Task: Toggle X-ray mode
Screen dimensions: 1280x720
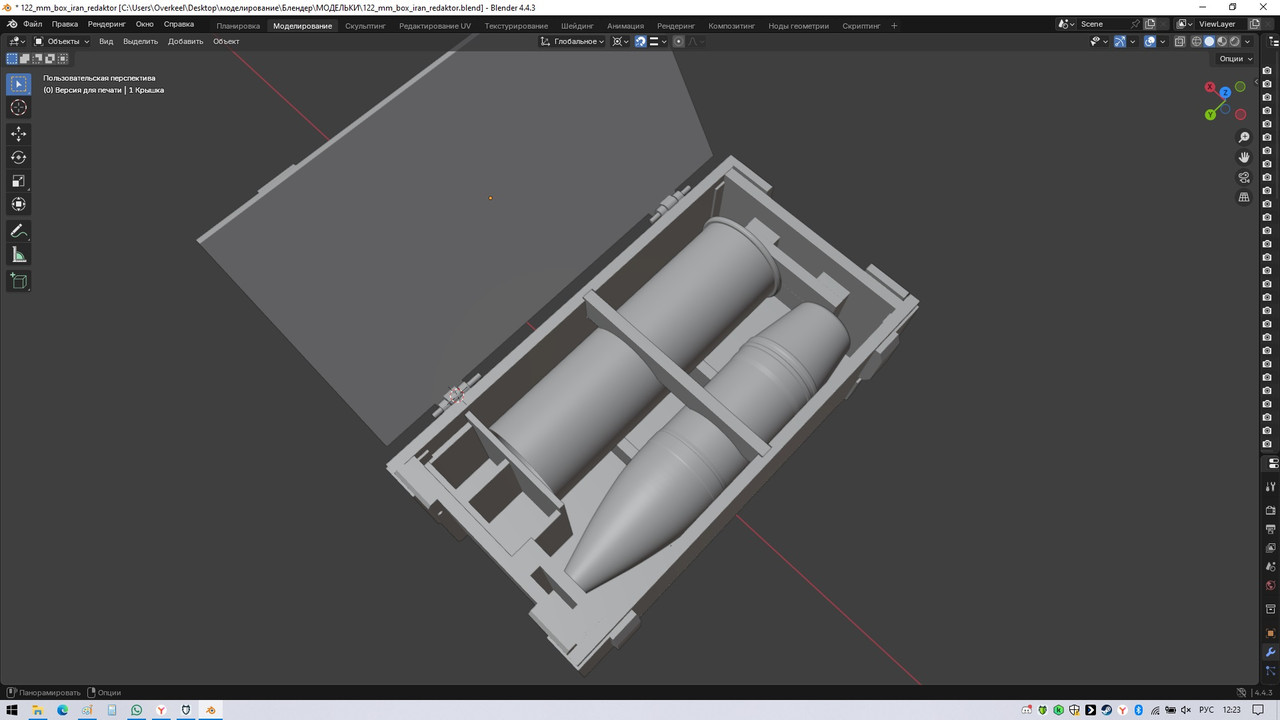Action: 1180,41
